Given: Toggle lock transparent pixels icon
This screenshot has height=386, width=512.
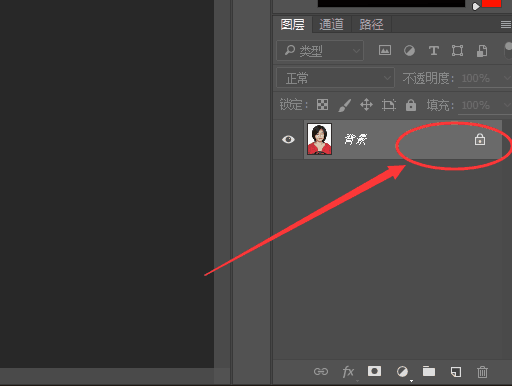Looking at the screenshot, I should click(322, 105).
